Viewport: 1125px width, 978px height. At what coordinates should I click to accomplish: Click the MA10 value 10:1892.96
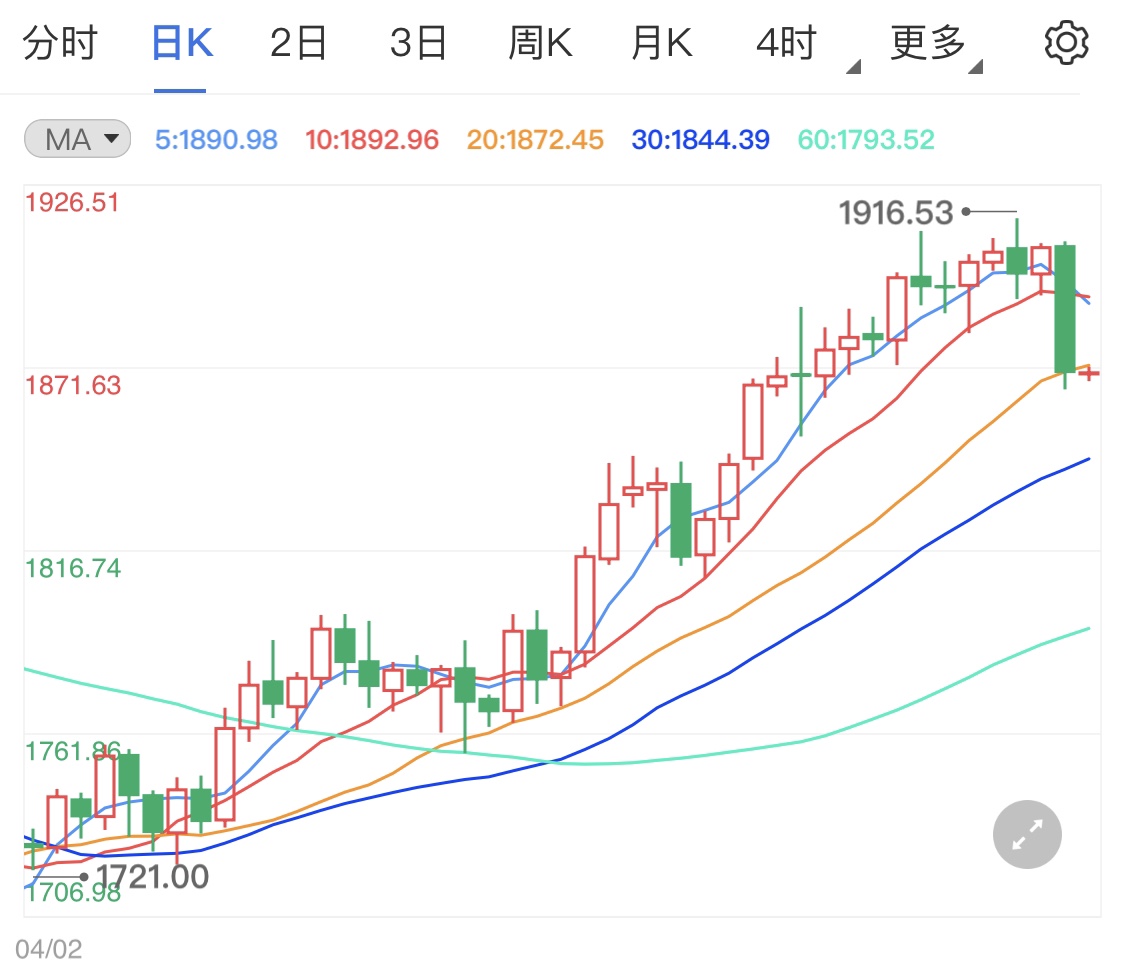(x=372, y=139)
